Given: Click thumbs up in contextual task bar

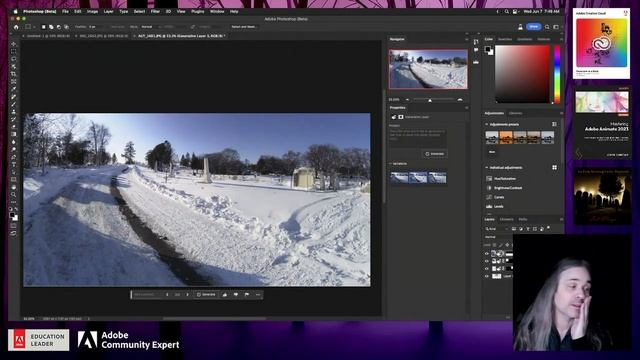Looking at the screenshot, I should [225, 294].
